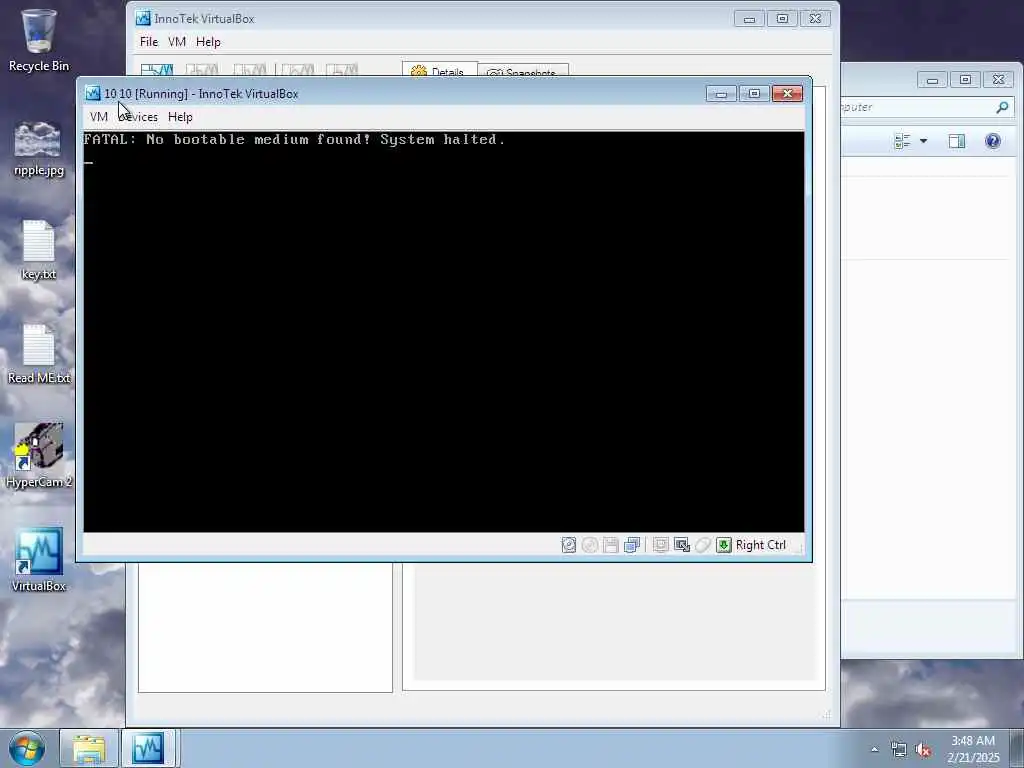
Task: Click the floppy disk indicator in VM status bar
Action: (611, 545)
